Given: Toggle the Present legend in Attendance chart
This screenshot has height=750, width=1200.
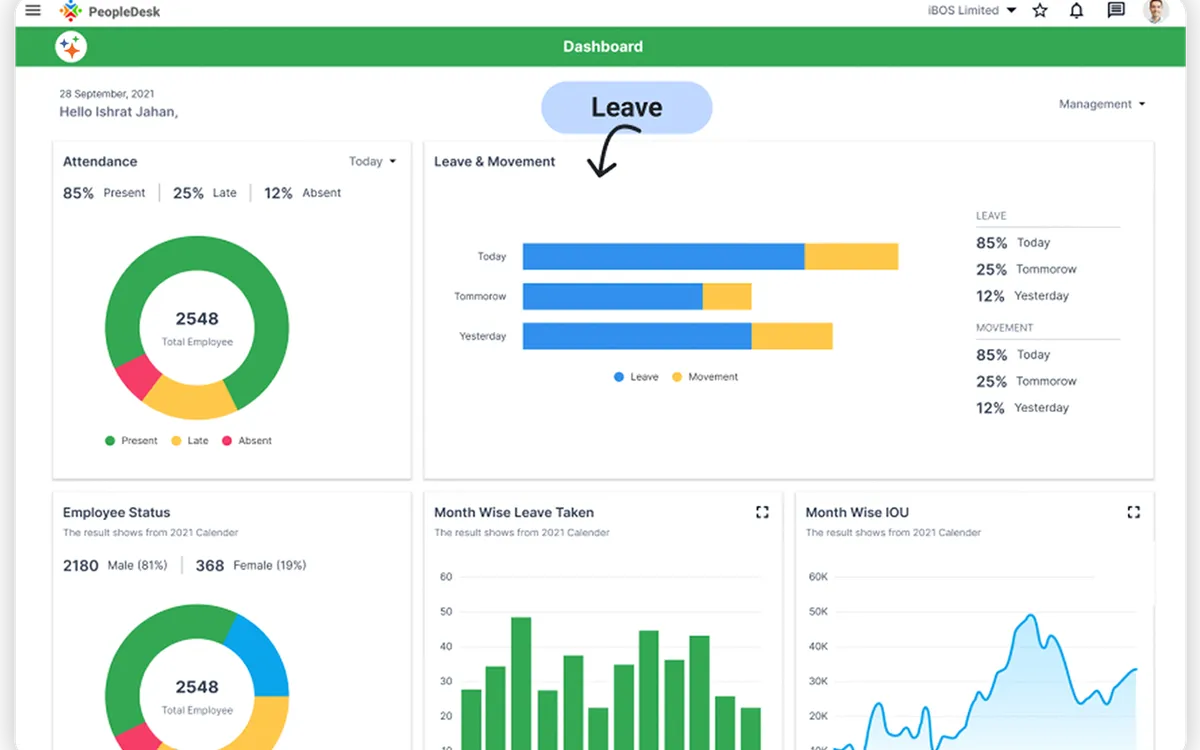Looking at the screenshot, I should 131,441.
